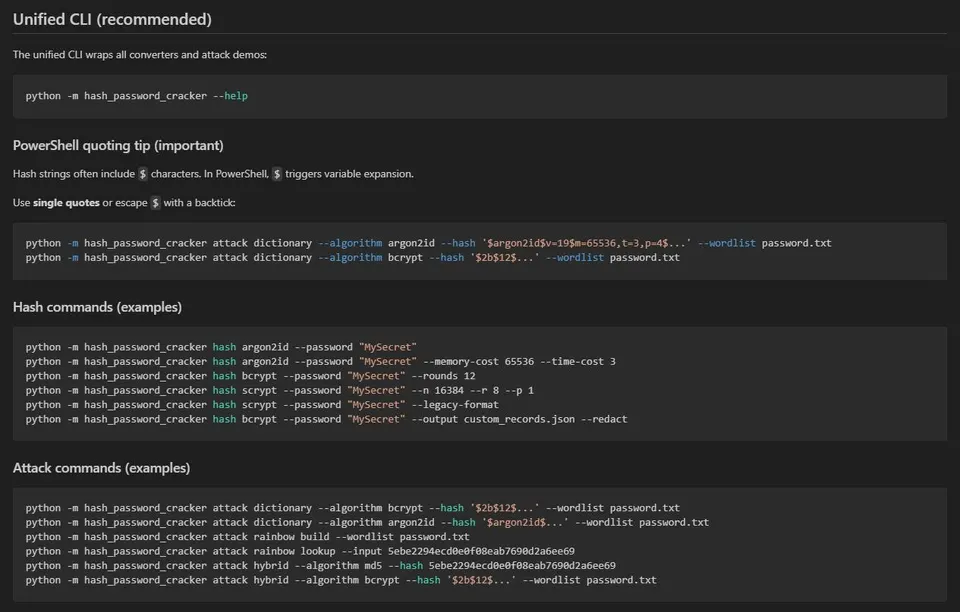Click the inline '$' code before 'triggers variable expansion'

pyautogui.click(x=277, y=174)
